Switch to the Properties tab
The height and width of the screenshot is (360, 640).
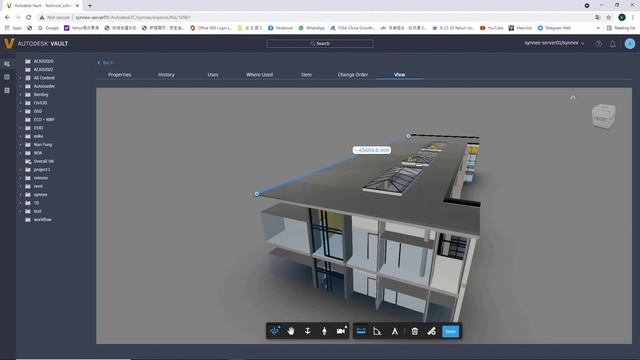pos(120,75)
